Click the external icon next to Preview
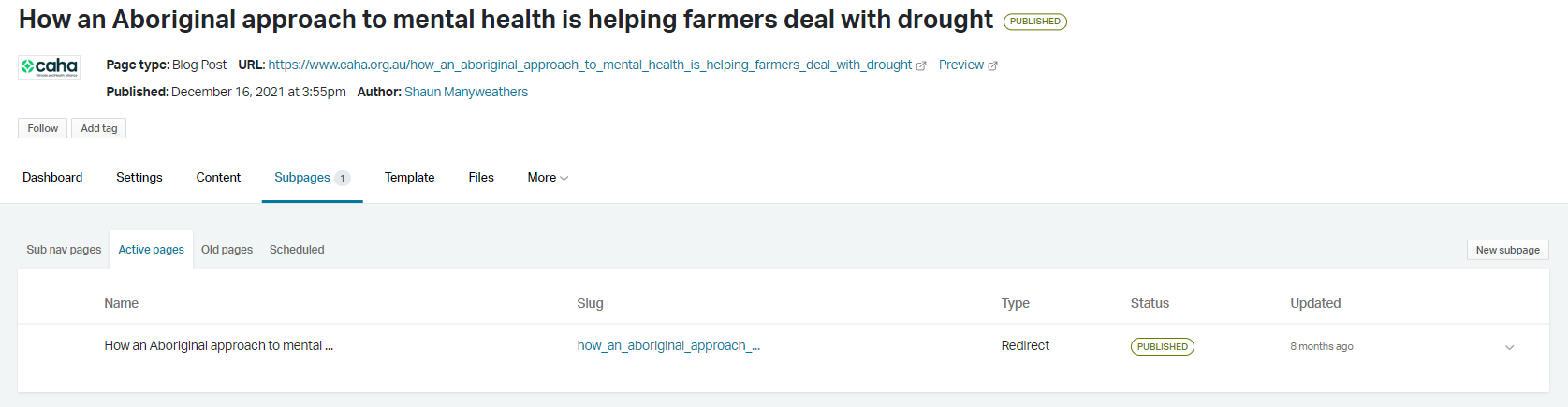Image resolution: width=1568 pixels, height=407 pixels. coord(993,65)
